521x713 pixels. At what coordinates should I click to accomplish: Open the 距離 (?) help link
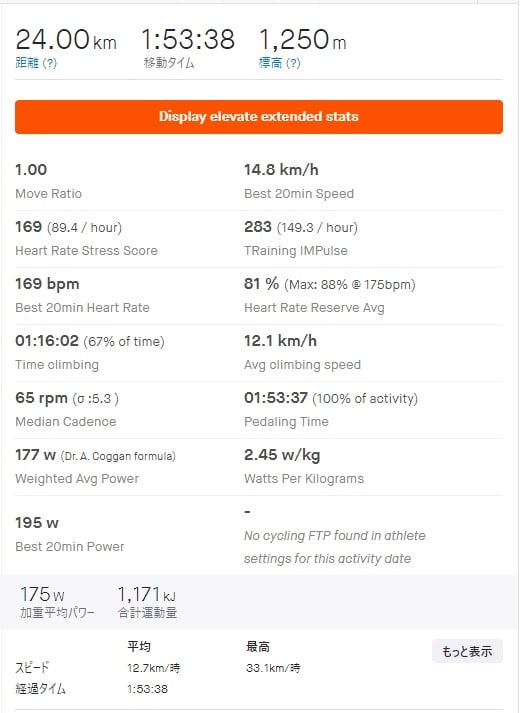coord(36,63)
